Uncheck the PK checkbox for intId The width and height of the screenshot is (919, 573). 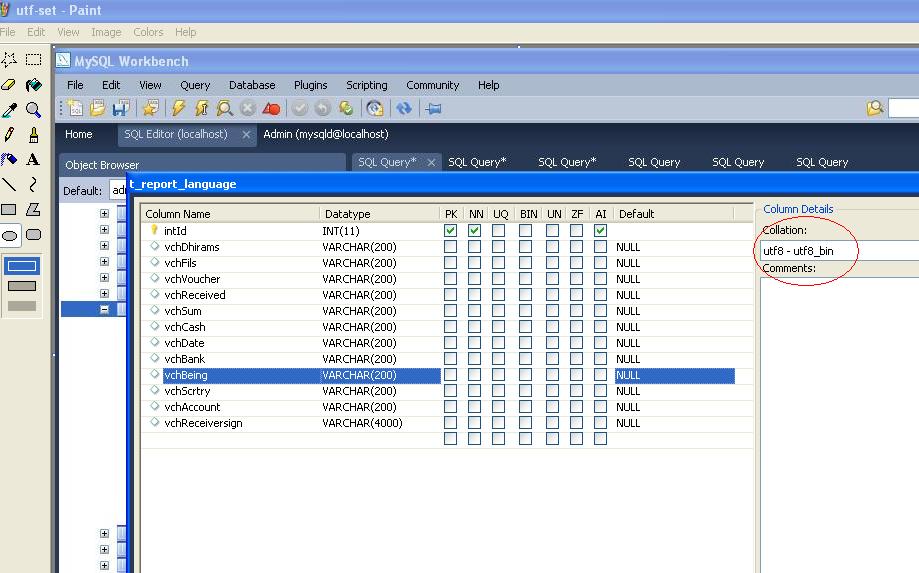(x=450, y=231)
